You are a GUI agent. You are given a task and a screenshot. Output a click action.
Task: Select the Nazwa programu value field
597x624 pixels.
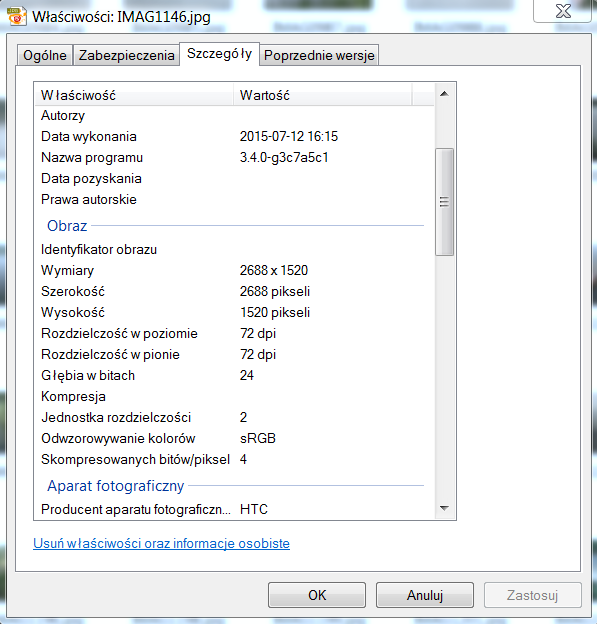coord(334,158)
